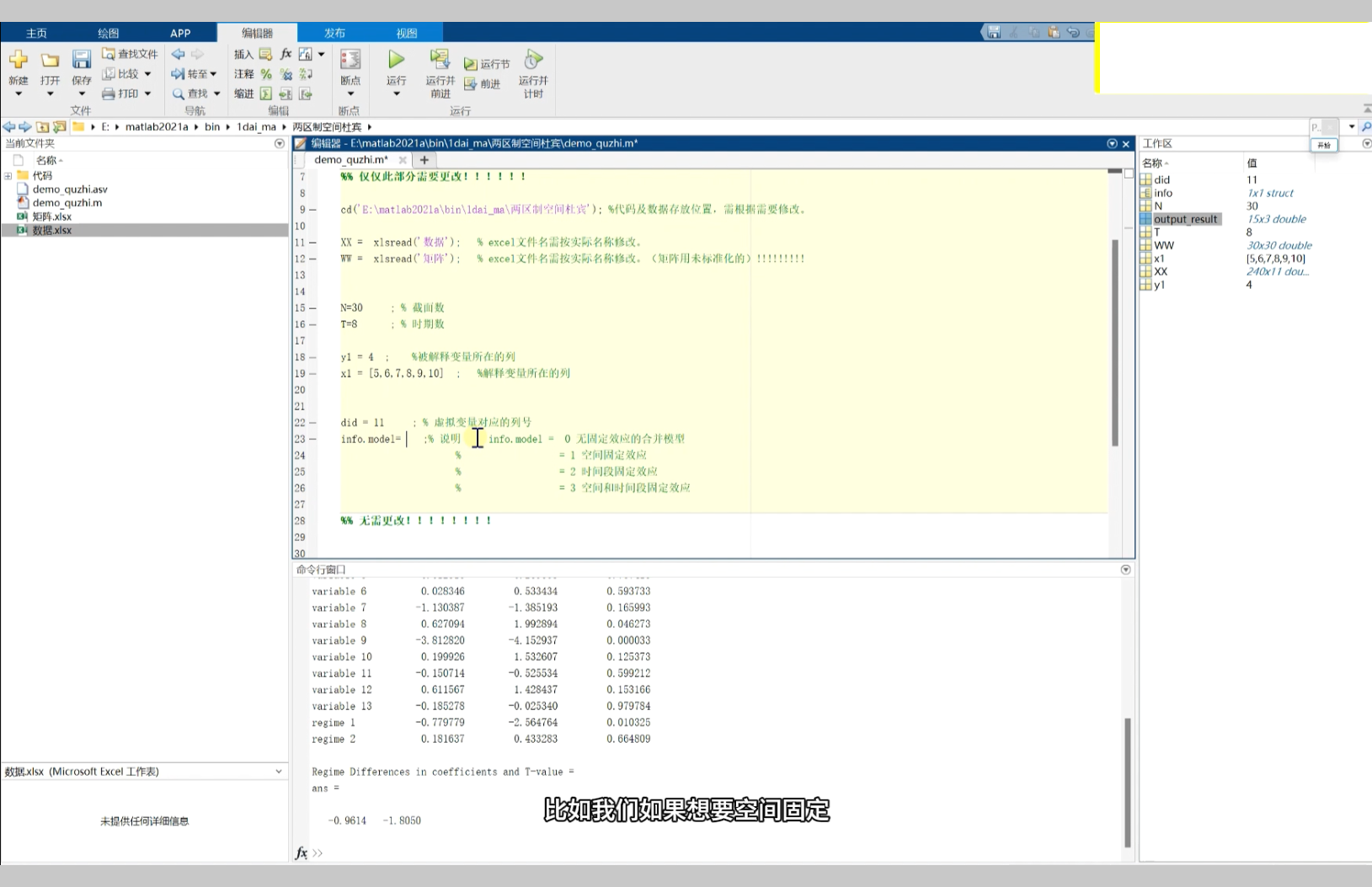Open the Find Files (查找文件) tool
Viewport: 1372px width, 887px height.
[130, 54]
